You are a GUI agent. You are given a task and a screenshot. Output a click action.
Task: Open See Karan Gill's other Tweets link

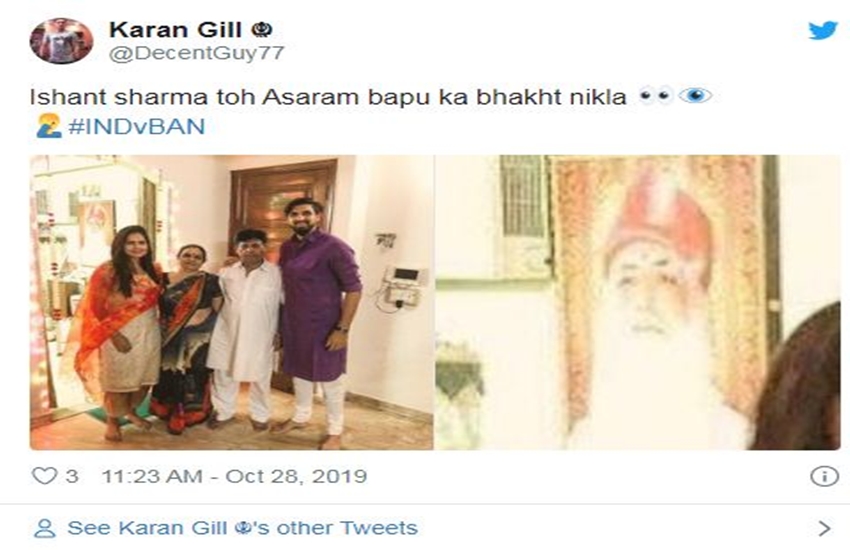(x=242, y=528)
